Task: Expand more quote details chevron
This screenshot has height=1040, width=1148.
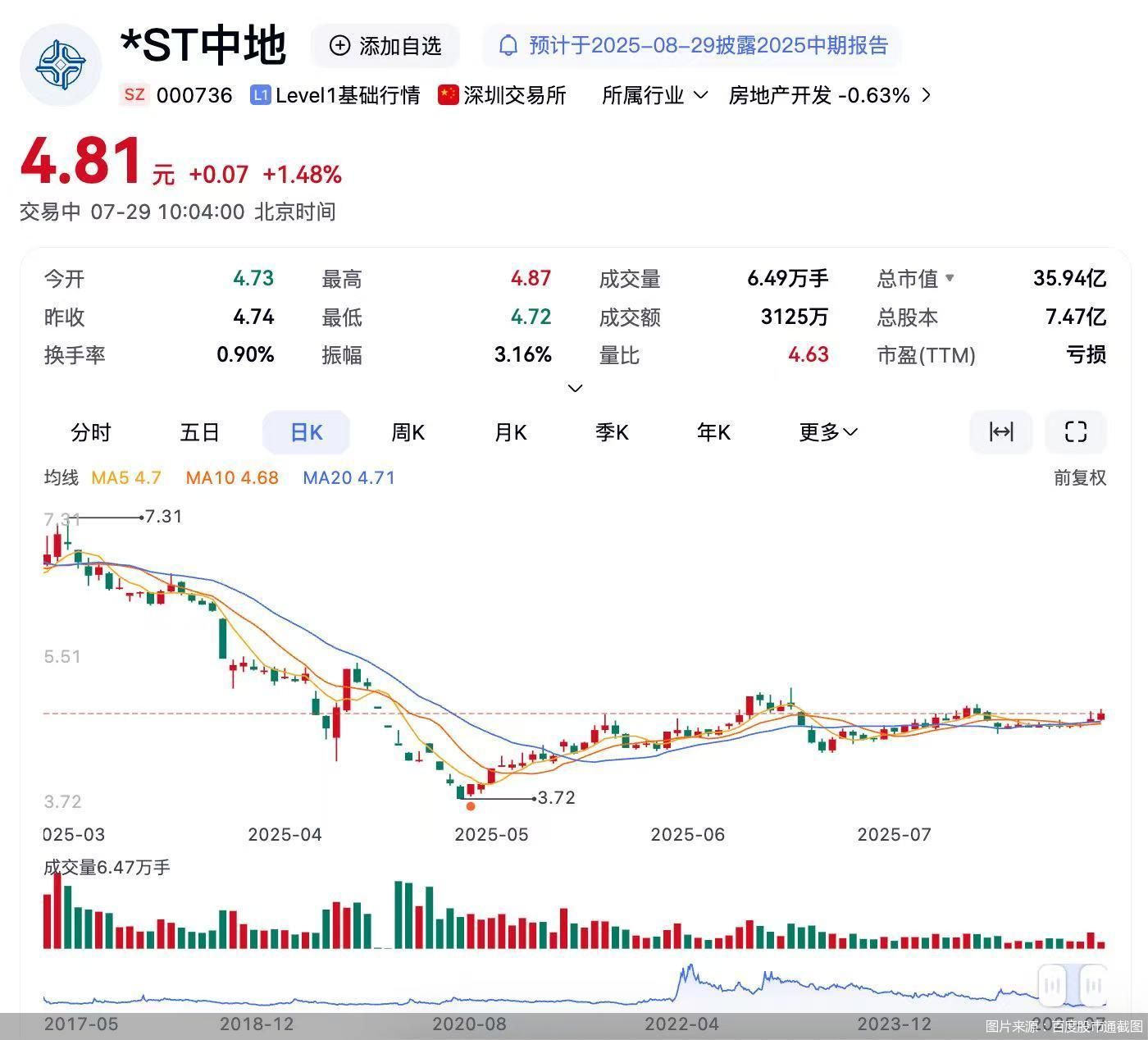Action: click(x=576, y=388)
